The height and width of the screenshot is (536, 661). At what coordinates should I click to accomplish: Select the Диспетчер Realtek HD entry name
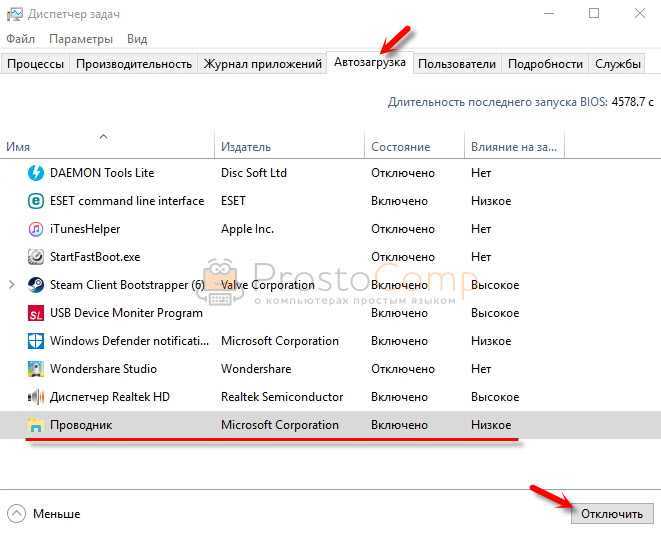click(x=110, y=397)
